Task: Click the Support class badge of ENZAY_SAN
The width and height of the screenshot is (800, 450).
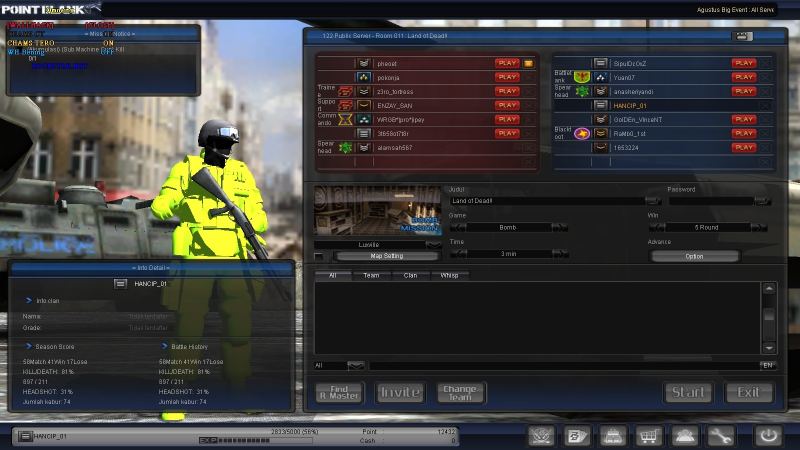Action: [345, 105]
